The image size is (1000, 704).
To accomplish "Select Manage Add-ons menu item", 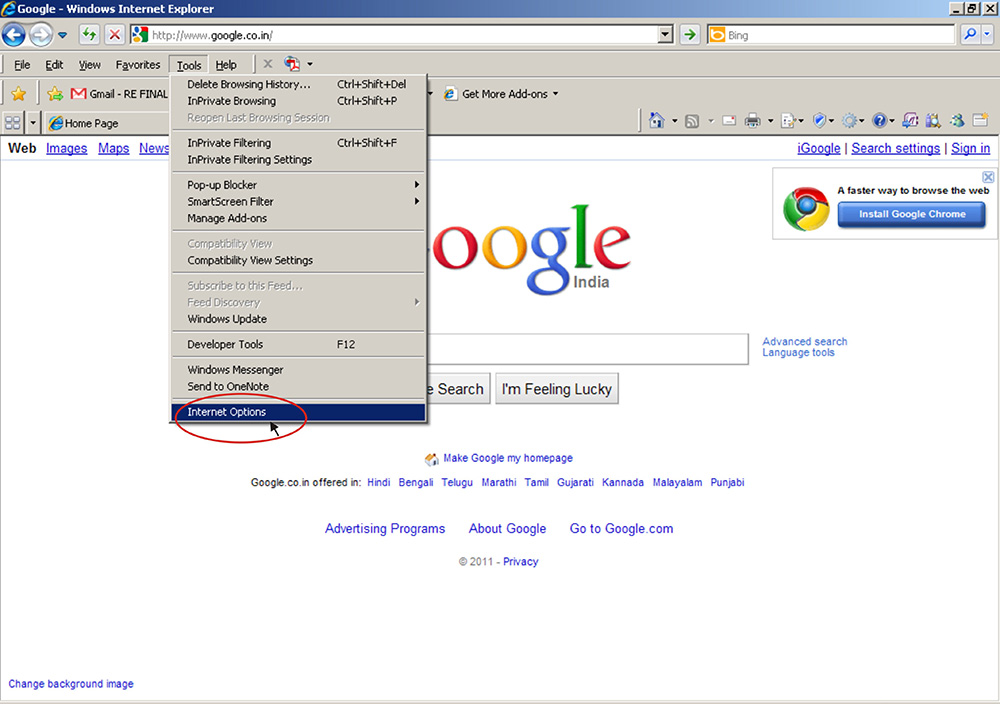I will coord(298,218).
